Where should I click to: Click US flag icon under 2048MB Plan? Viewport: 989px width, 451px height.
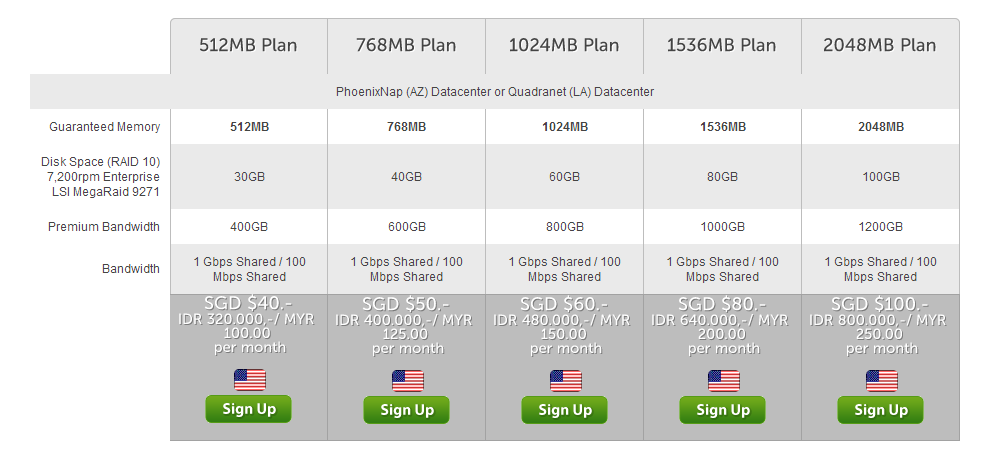tap(882, 381)
